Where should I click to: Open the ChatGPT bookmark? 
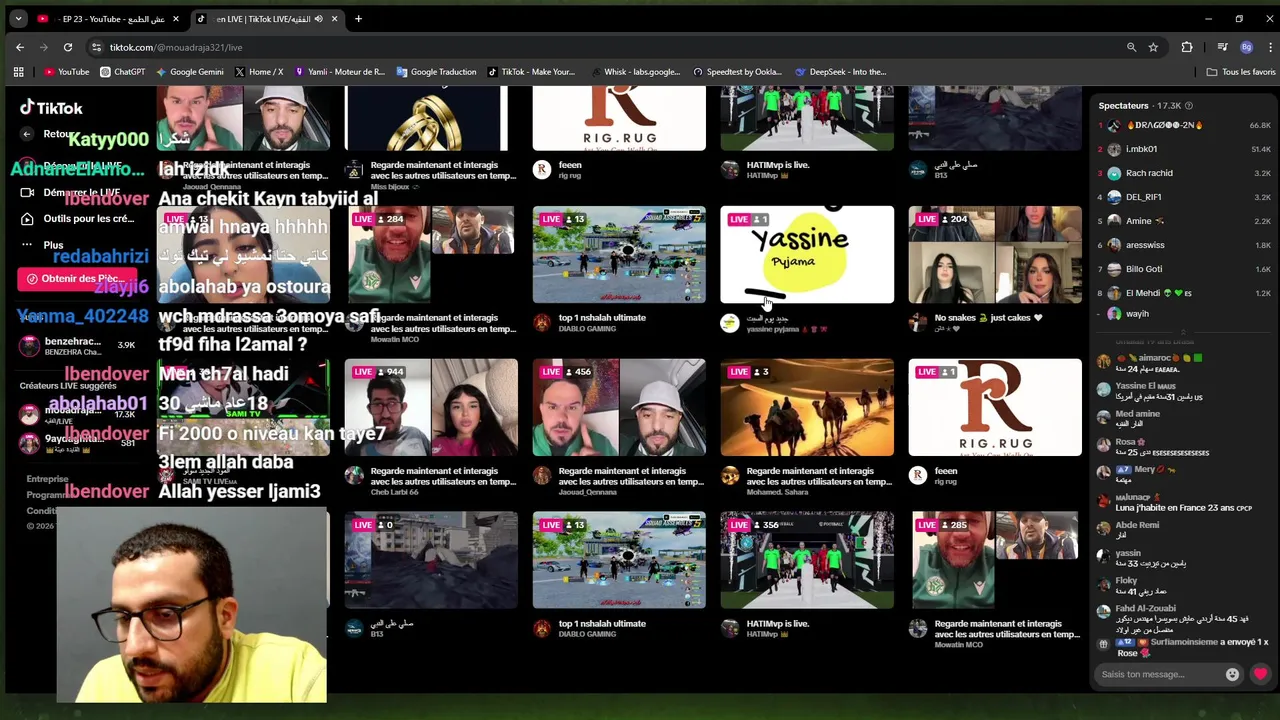click(123, 72)
